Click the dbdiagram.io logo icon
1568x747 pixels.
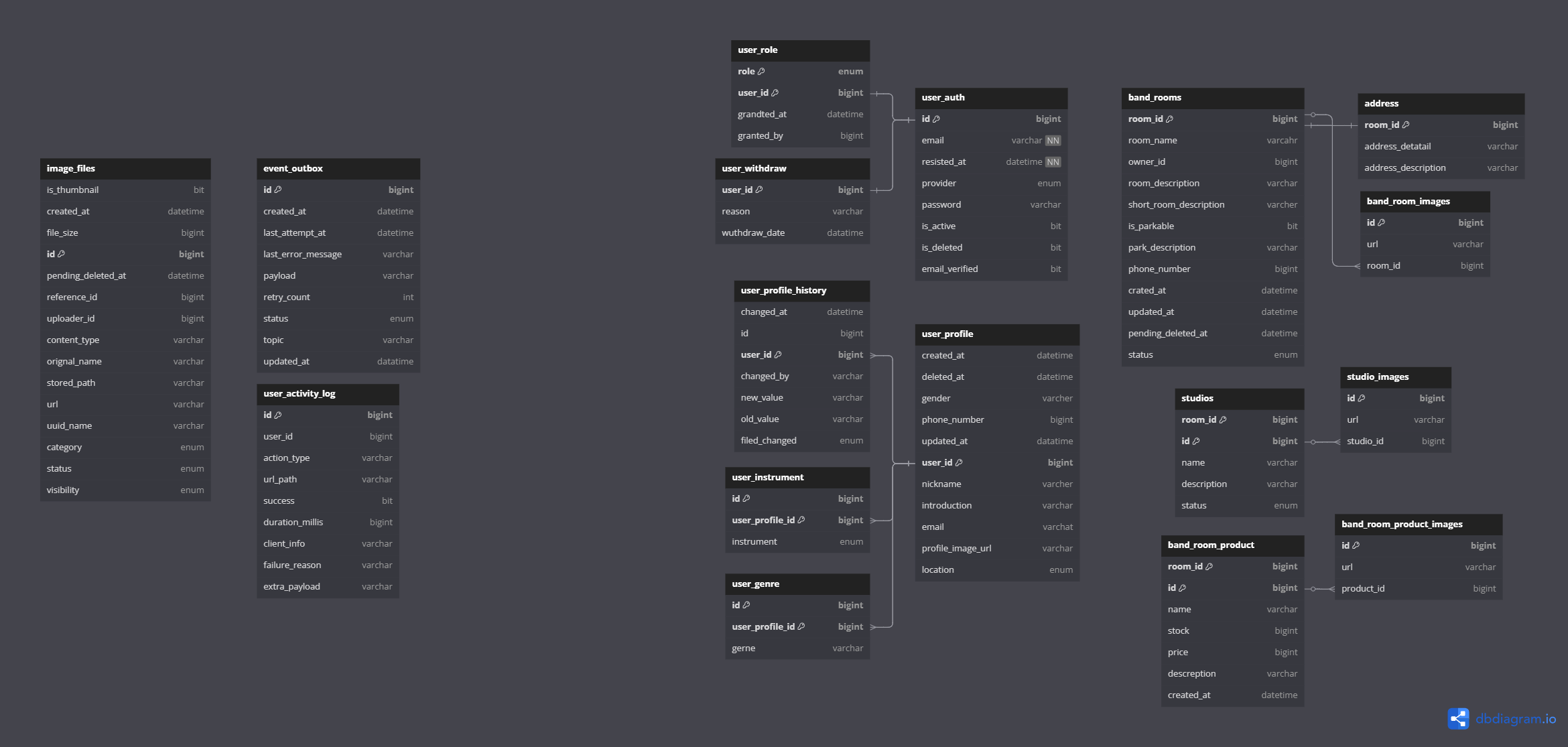pyautogui.click(x=1458, y=719)
